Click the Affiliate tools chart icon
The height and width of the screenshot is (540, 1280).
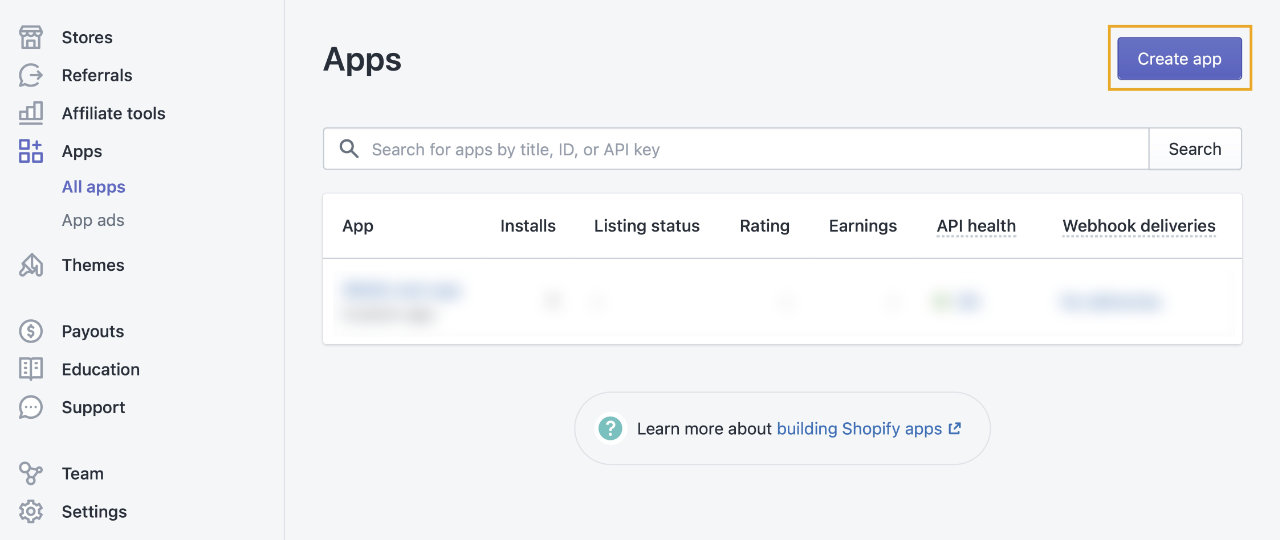point(31,113)
